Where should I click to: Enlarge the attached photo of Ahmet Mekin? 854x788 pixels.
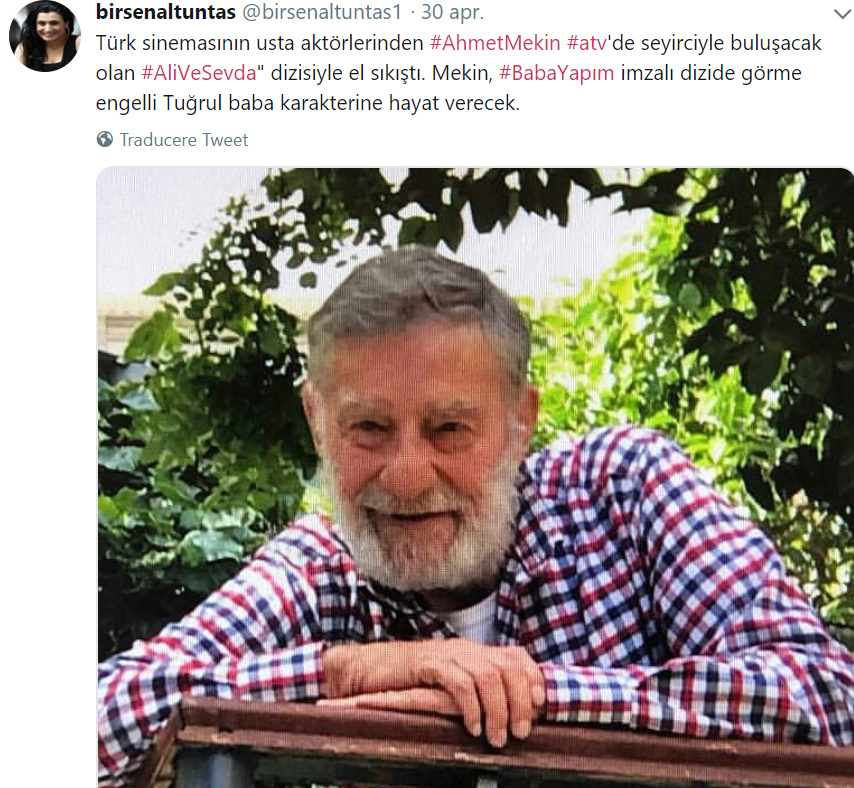(475, 478)
